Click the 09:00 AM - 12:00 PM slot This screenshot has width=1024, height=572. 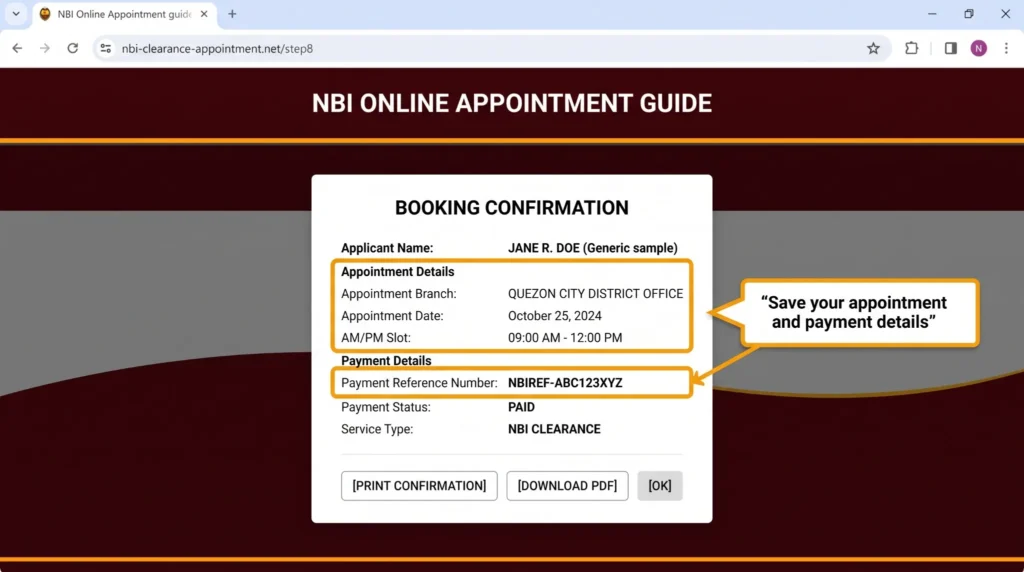pos(565,338)
